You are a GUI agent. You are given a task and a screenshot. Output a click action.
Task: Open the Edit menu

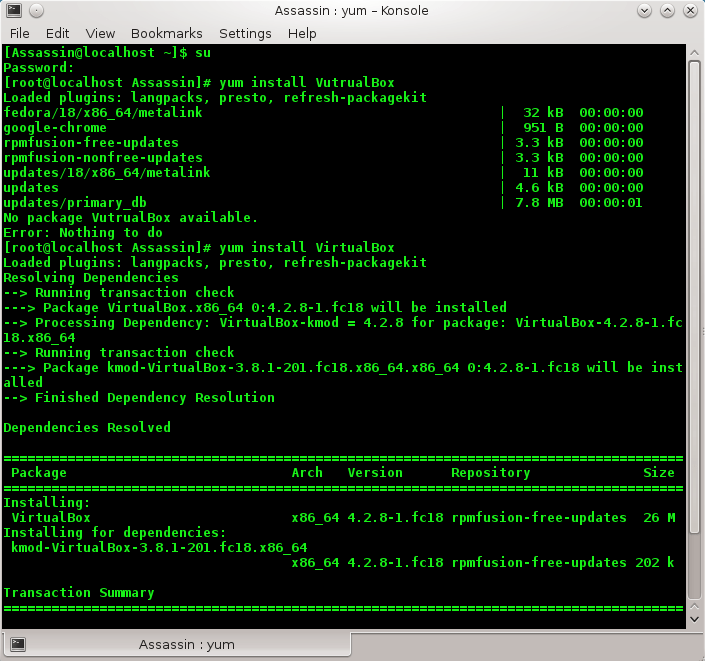58,34
